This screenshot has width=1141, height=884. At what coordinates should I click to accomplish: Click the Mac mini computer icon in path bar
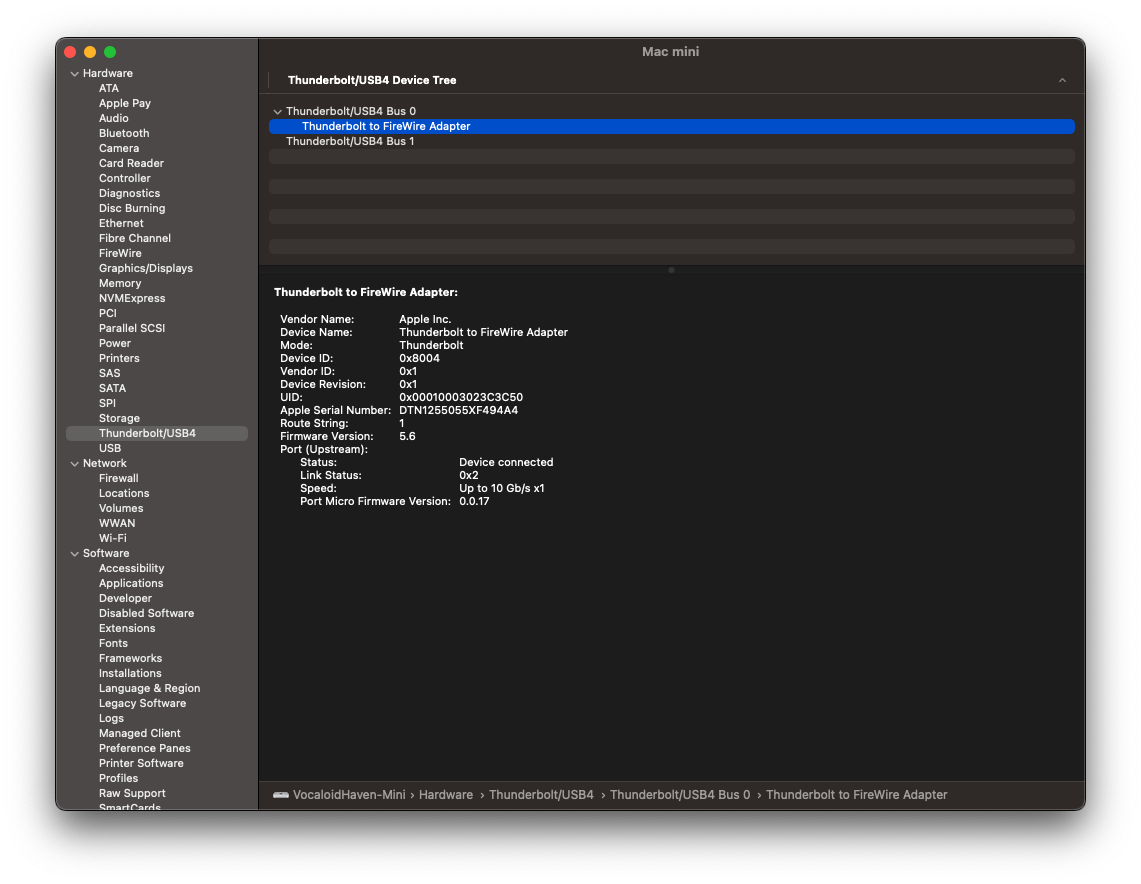pos(281,795)
